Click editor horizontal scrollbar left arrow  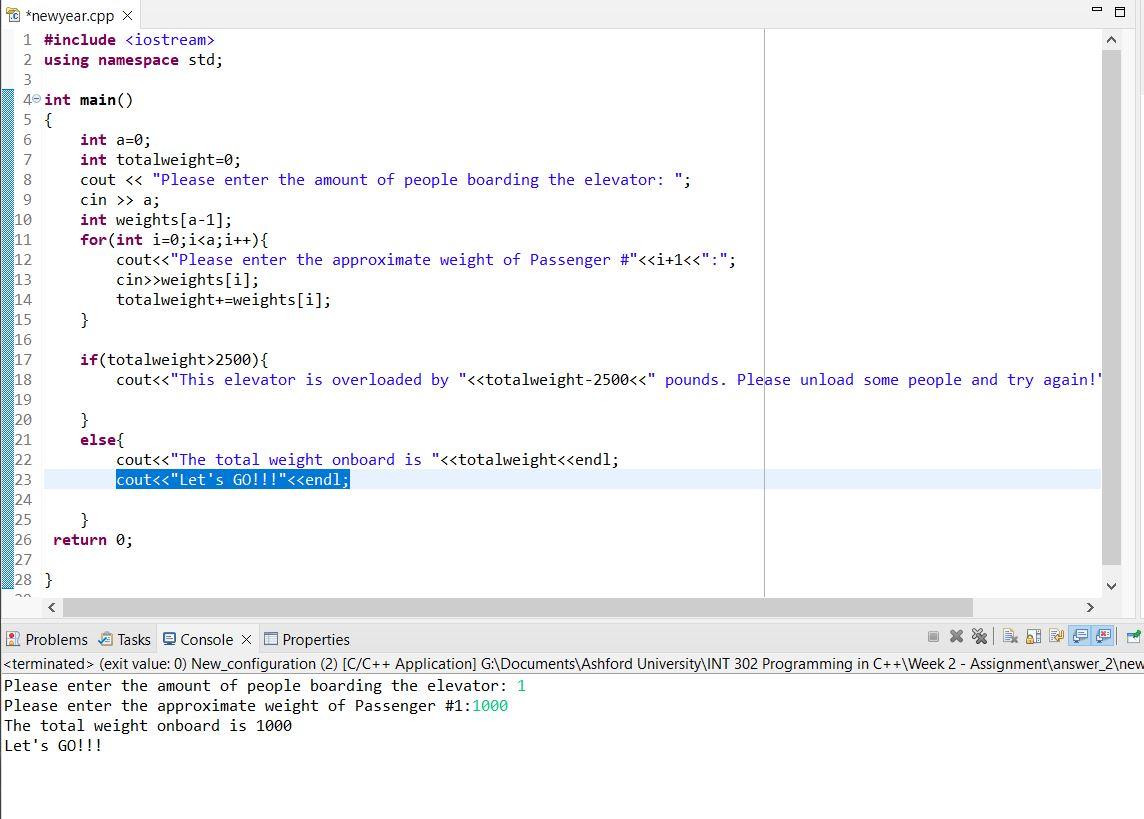52,607
